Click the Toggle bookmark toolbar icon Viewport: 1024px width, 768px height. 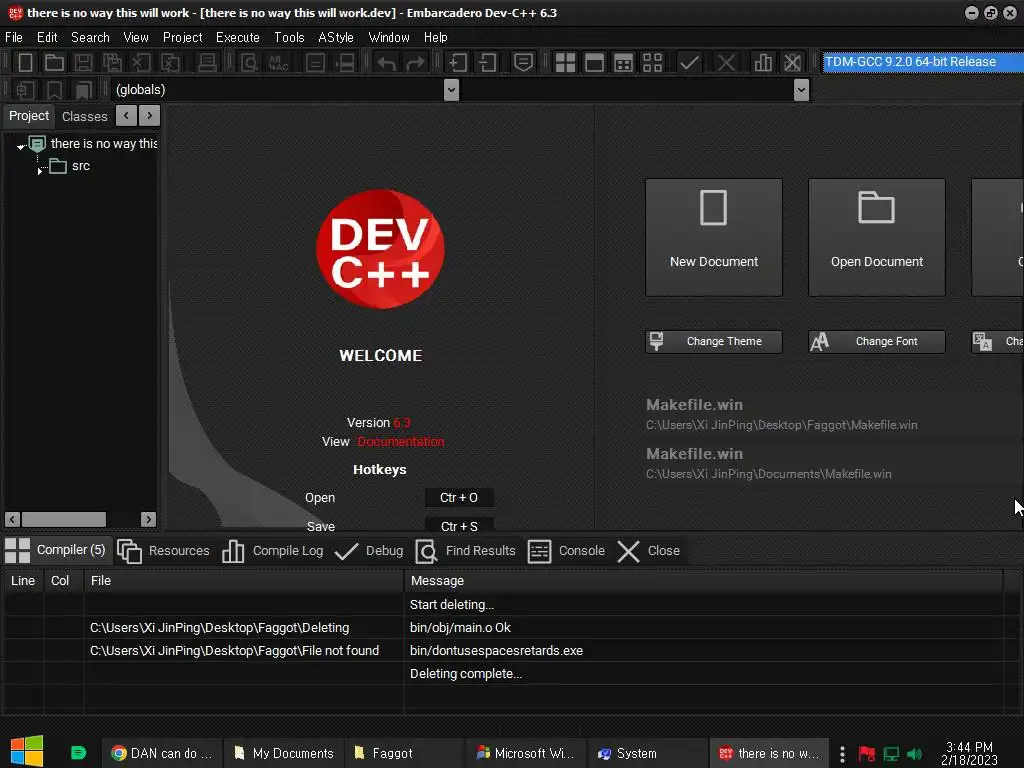[54, 89]
